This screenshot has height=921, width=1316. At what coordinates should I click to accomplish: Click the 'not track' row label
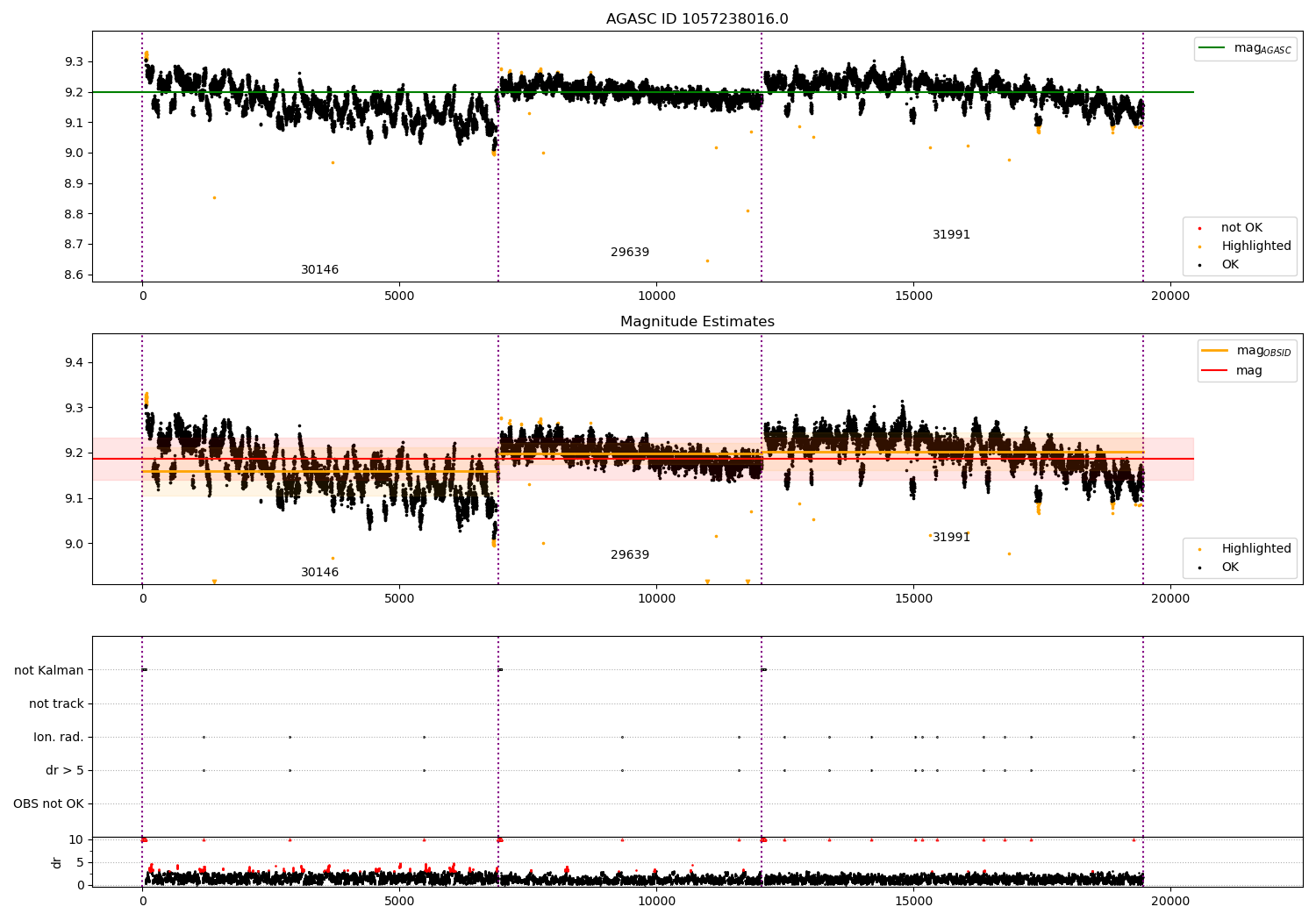click(x=56, y=703)
